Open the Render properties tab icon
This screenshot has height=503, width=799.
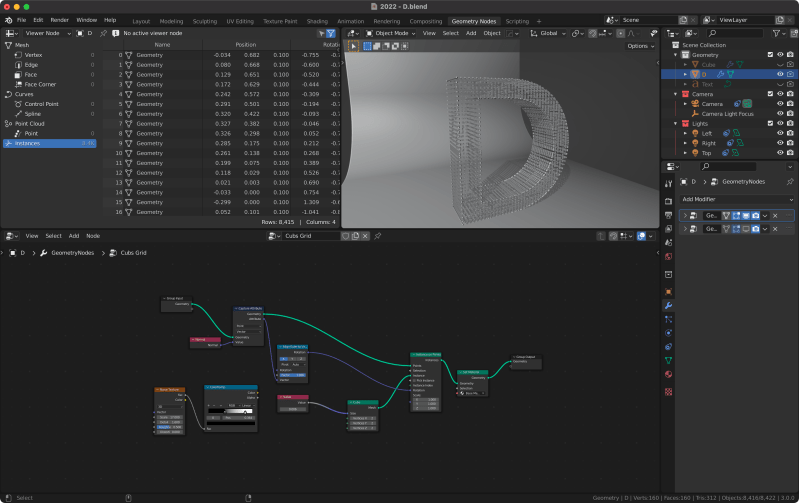(x=668, y=201)
